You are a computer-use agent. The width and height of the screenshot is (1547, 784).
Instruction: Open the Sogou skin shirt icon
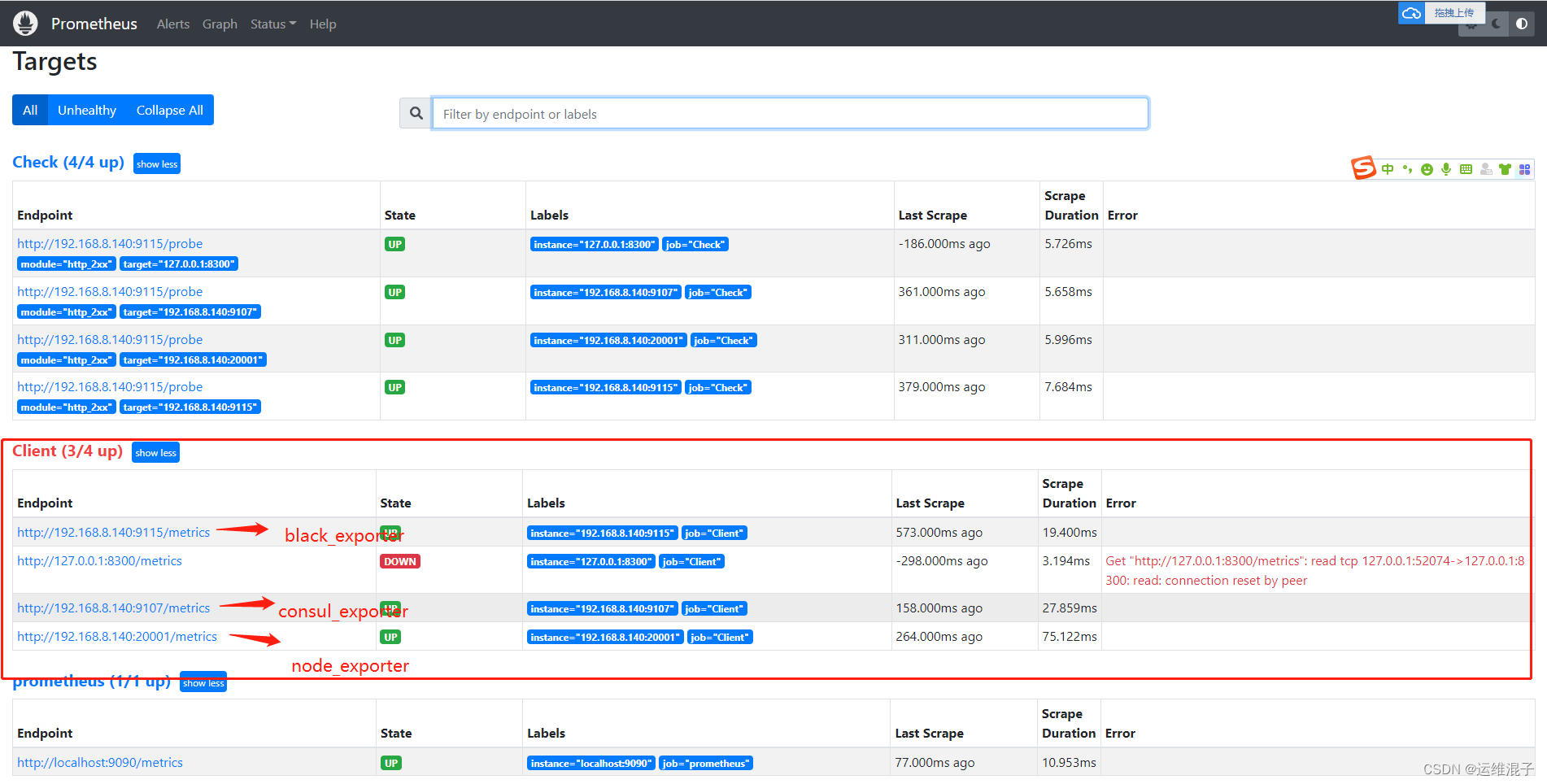coord(1505,169)
